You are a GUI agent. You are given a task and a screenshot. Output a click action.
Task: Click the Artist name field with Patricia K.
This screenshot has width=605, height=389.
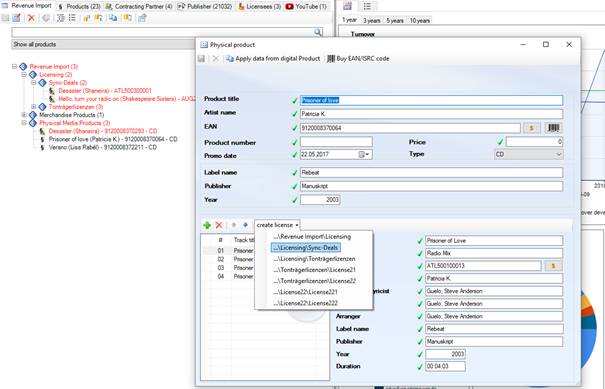[431, 114]
